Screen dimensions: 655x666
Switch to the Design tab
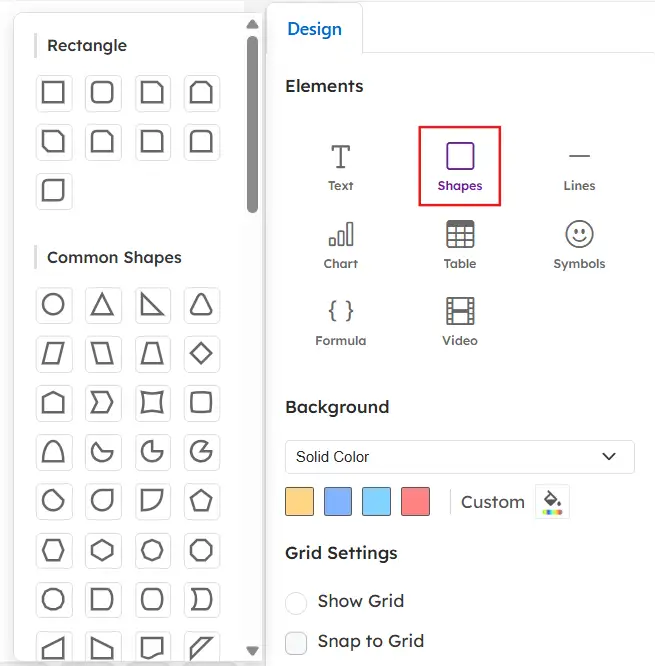pos(314,29)
